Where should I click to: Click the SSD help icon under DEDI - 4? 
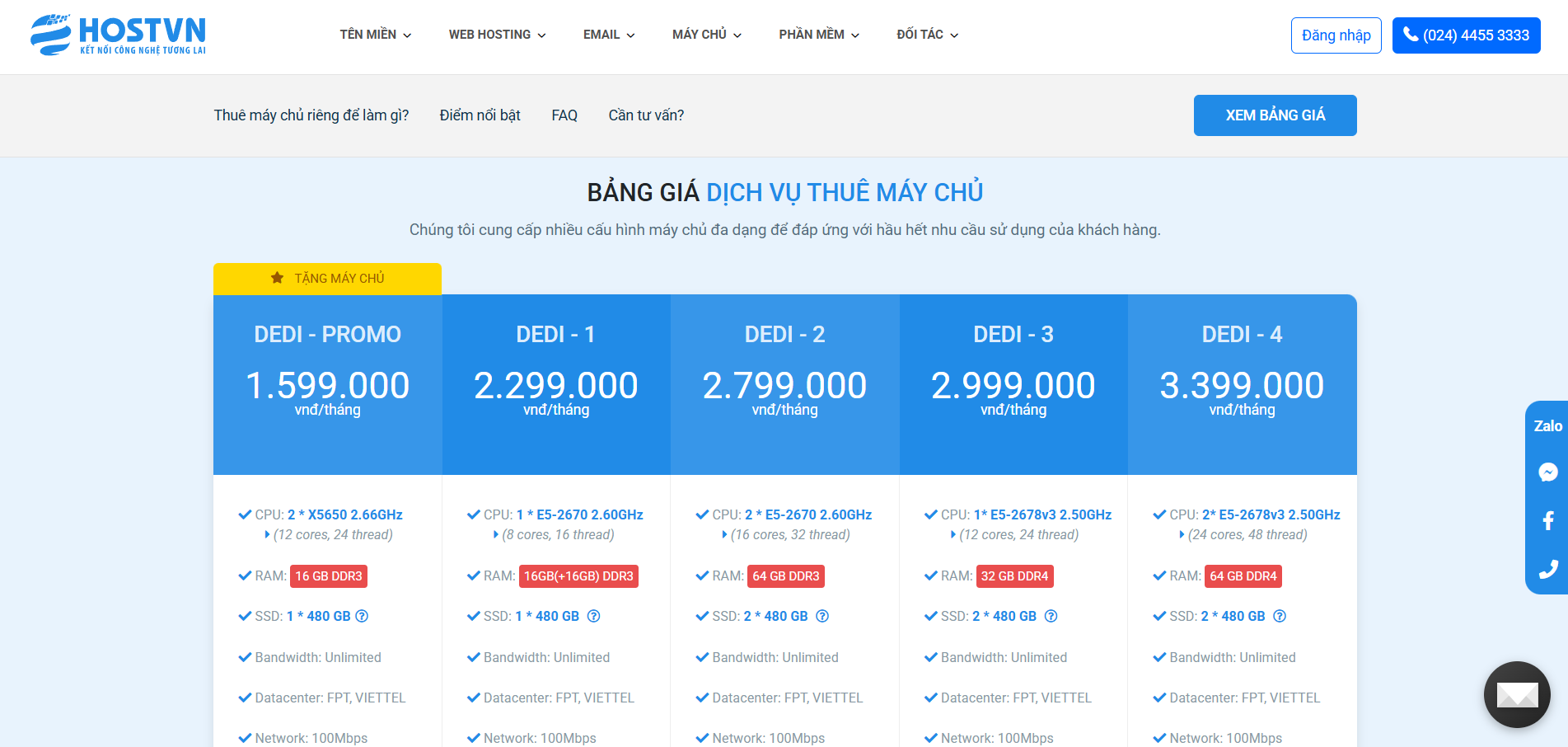[1279, 616]
